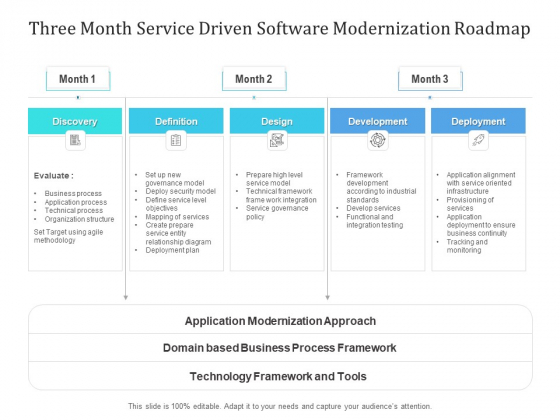Select 'Set up new governance model' bullet
The height and width of the screenshot is (420, 560).
point(175,179)
